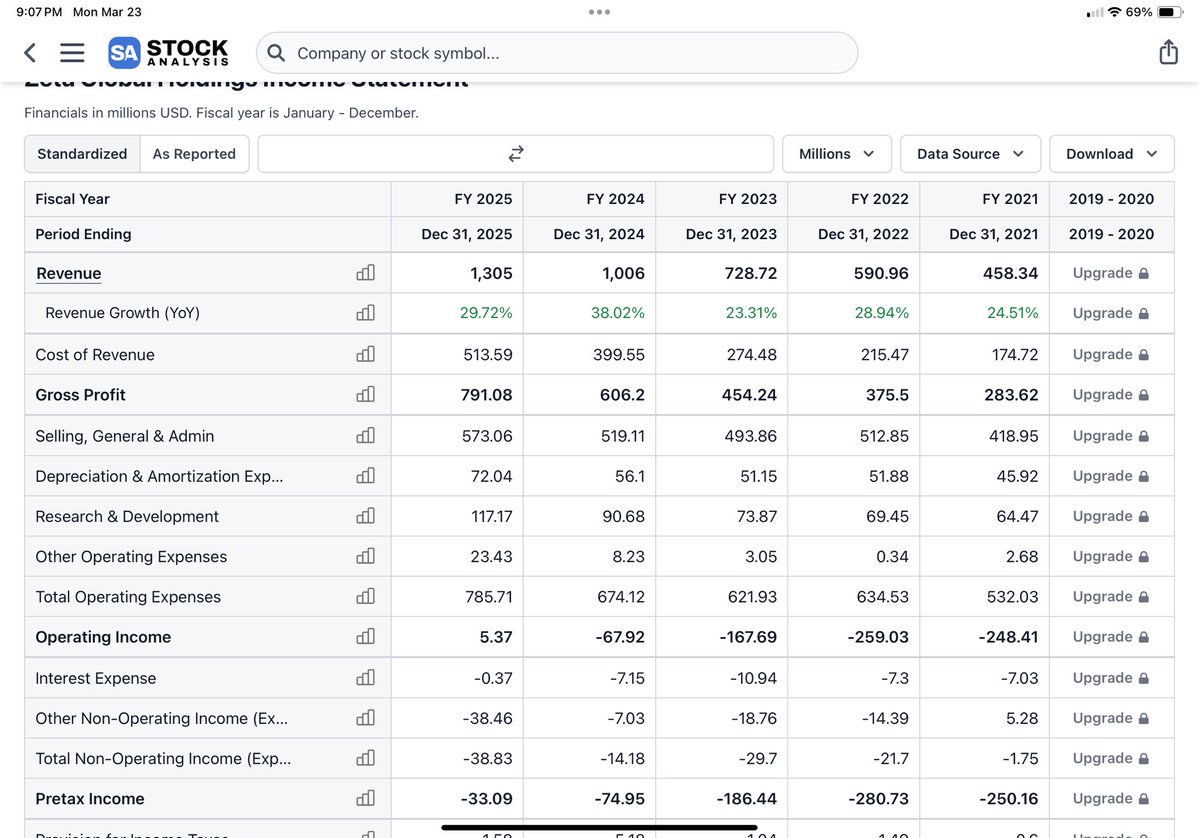Tap the battery indicator in the status bar

point(1169,12)
